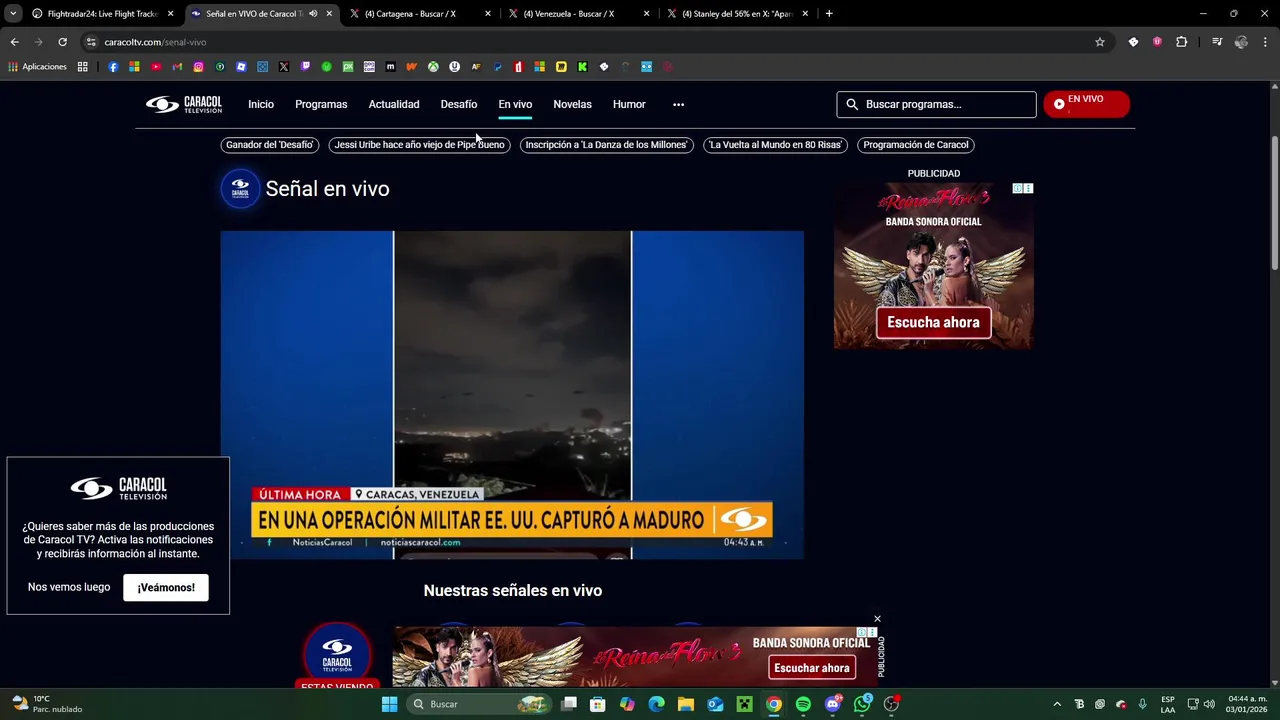This screenshot has height=720, width=1280.
Task: Go back to previous page
Action: pyautogui.click(x=14, y=42)
